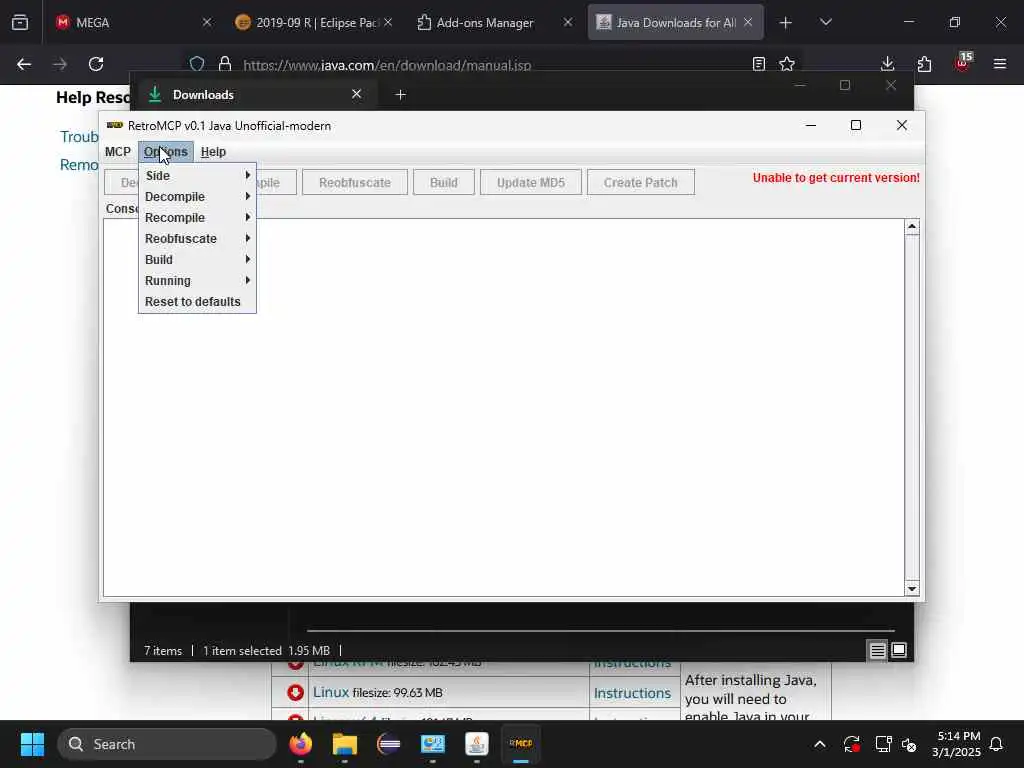
Task: Open the Firefox application menu
Action: [999, 64]
